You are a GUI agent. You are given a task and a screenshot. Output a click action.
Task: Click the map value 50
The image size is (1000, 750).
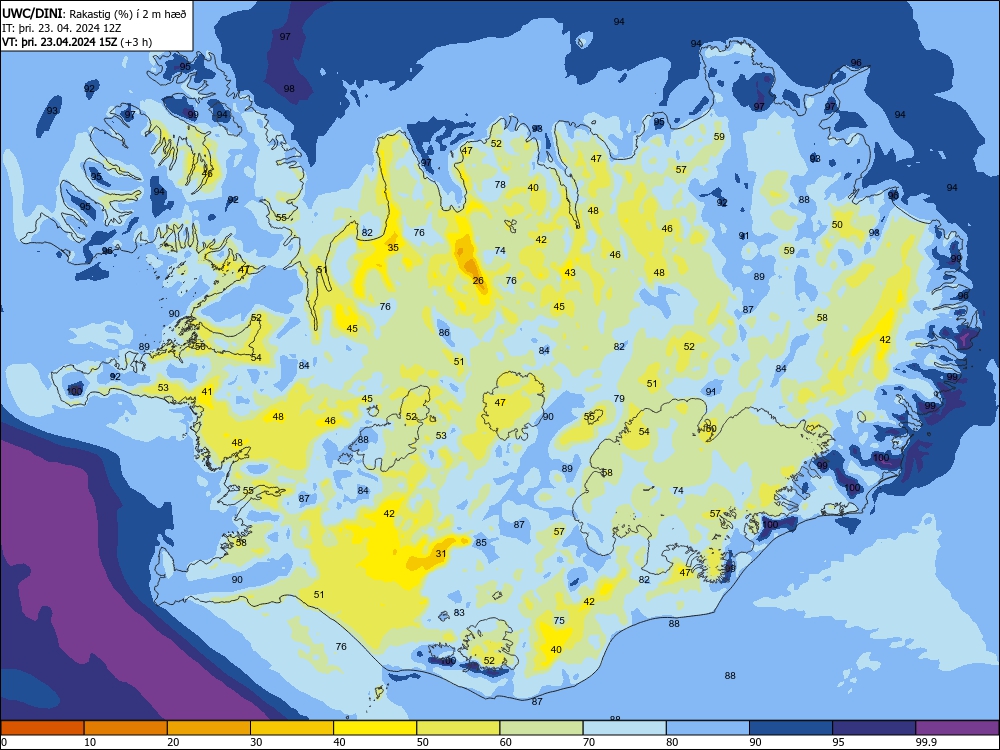837,224
